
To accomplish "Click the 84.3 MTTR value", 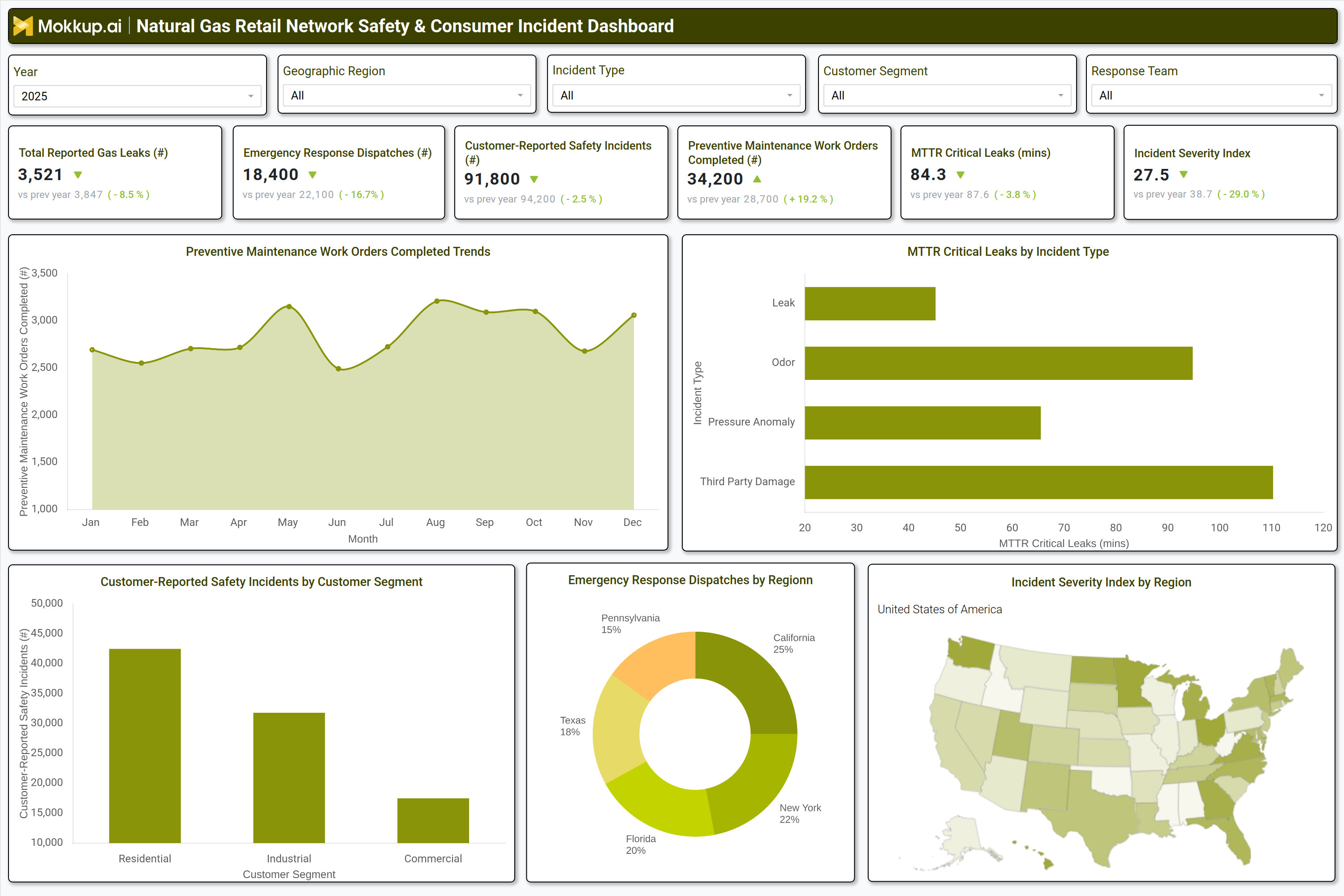I will [x=928, y=174].
